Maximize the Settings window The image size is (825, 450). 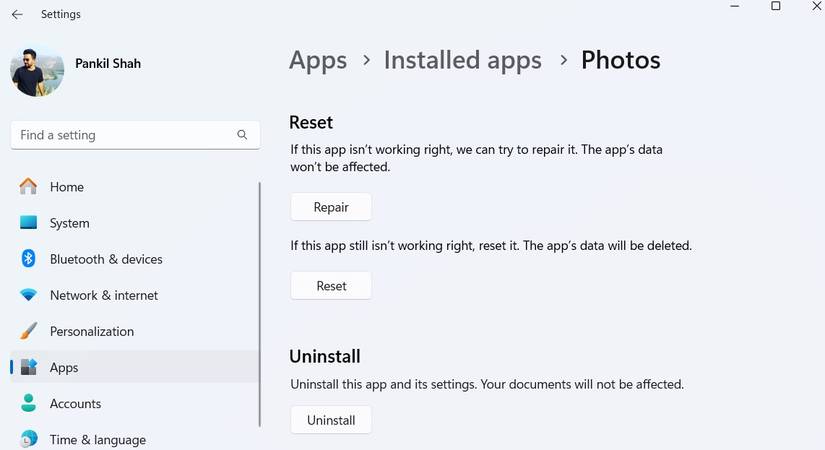click(x=776, y=6)
